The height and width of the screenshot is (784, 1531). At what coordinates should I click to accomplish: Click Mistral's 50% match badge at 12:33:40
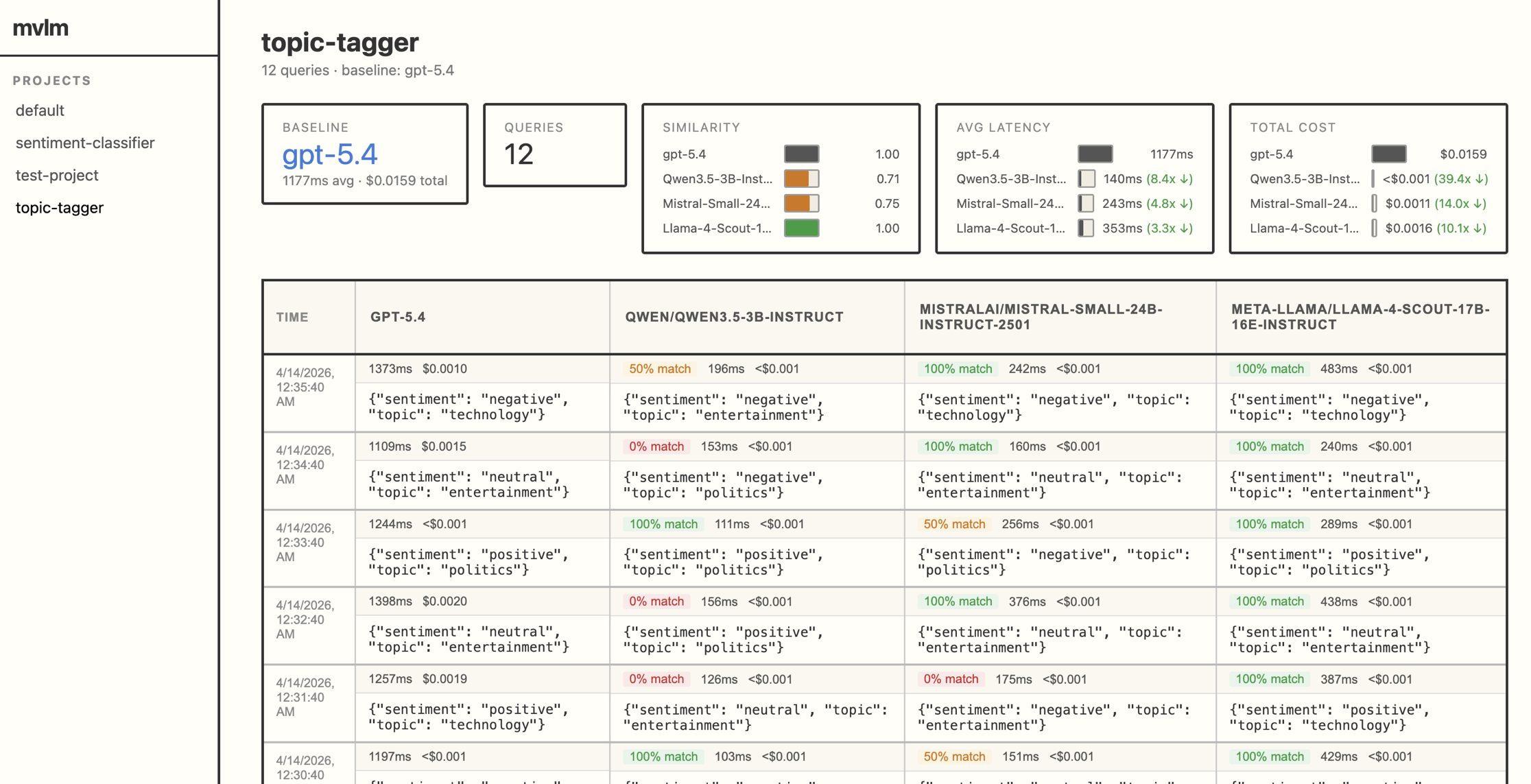pos(953,524)
